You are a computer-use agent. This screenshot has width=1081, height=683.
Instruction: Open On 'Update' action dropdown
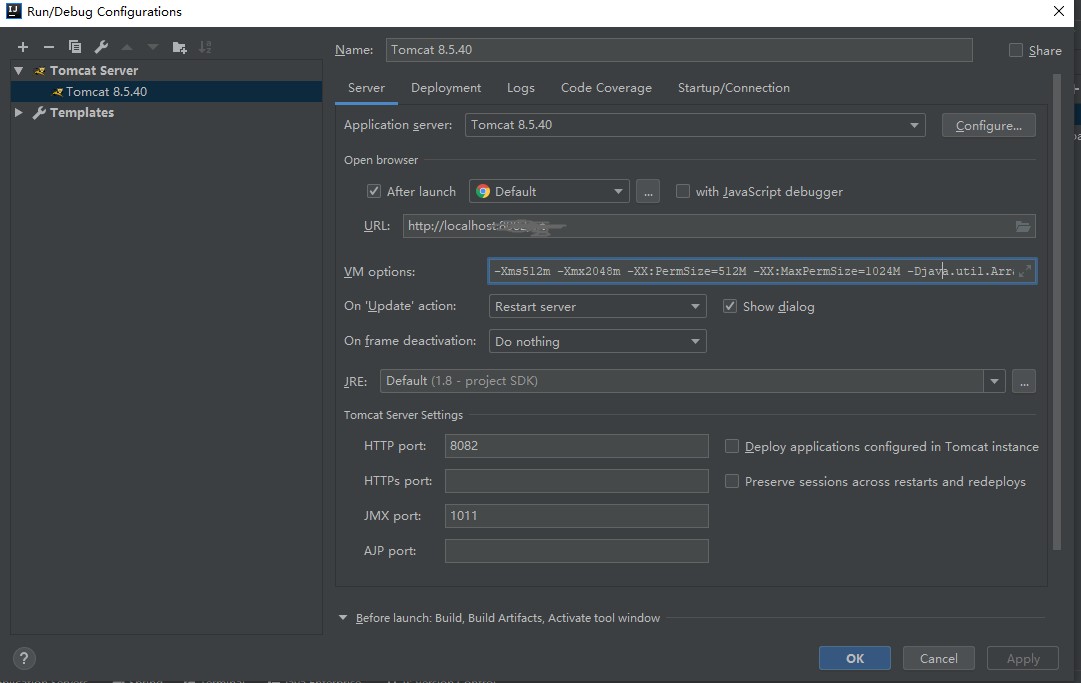click(x=597, y=306)
